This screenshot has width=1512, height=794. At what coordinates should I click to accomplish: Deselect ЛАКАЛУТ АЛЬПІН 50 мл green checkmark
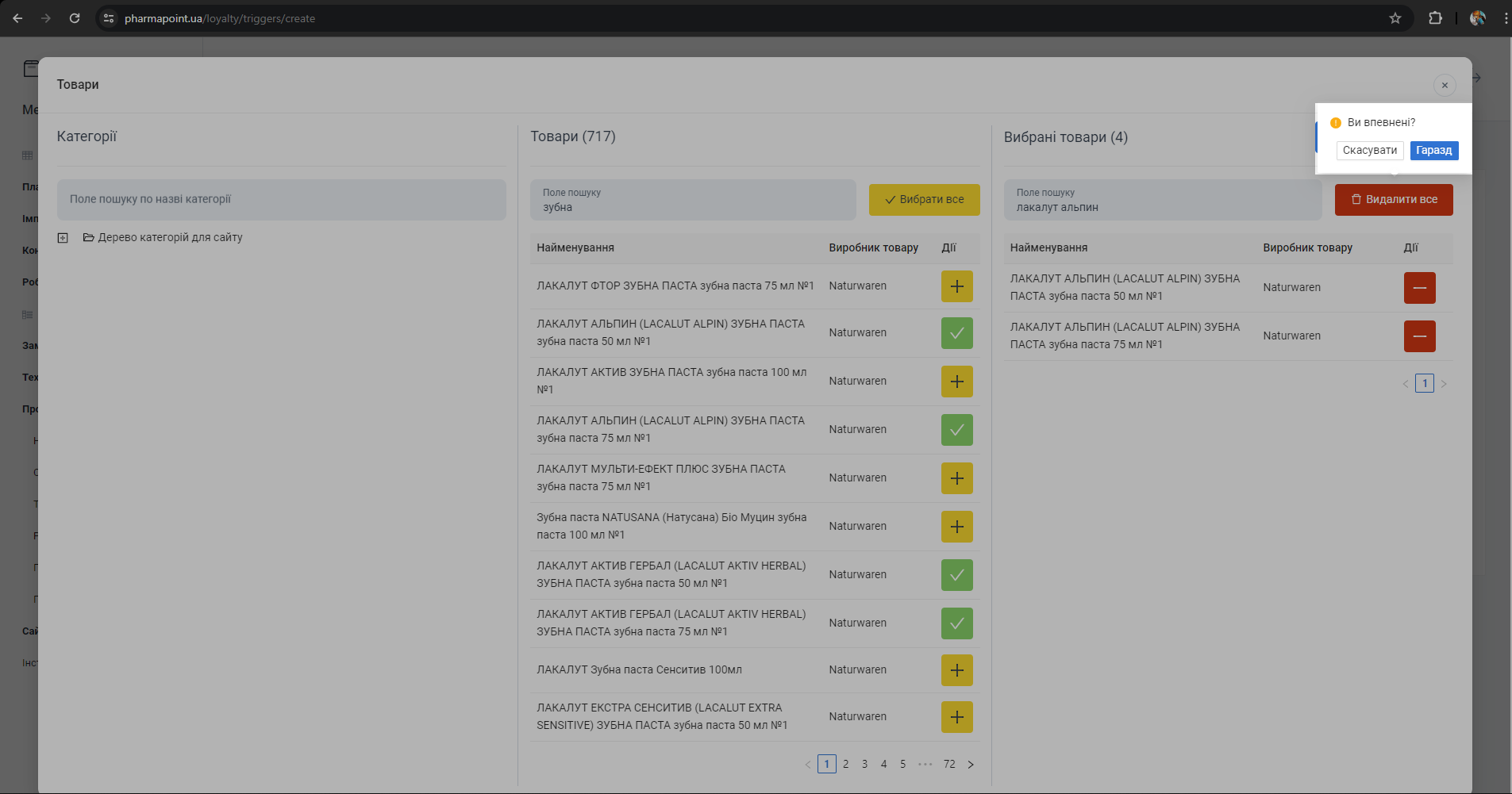(956, 333)
